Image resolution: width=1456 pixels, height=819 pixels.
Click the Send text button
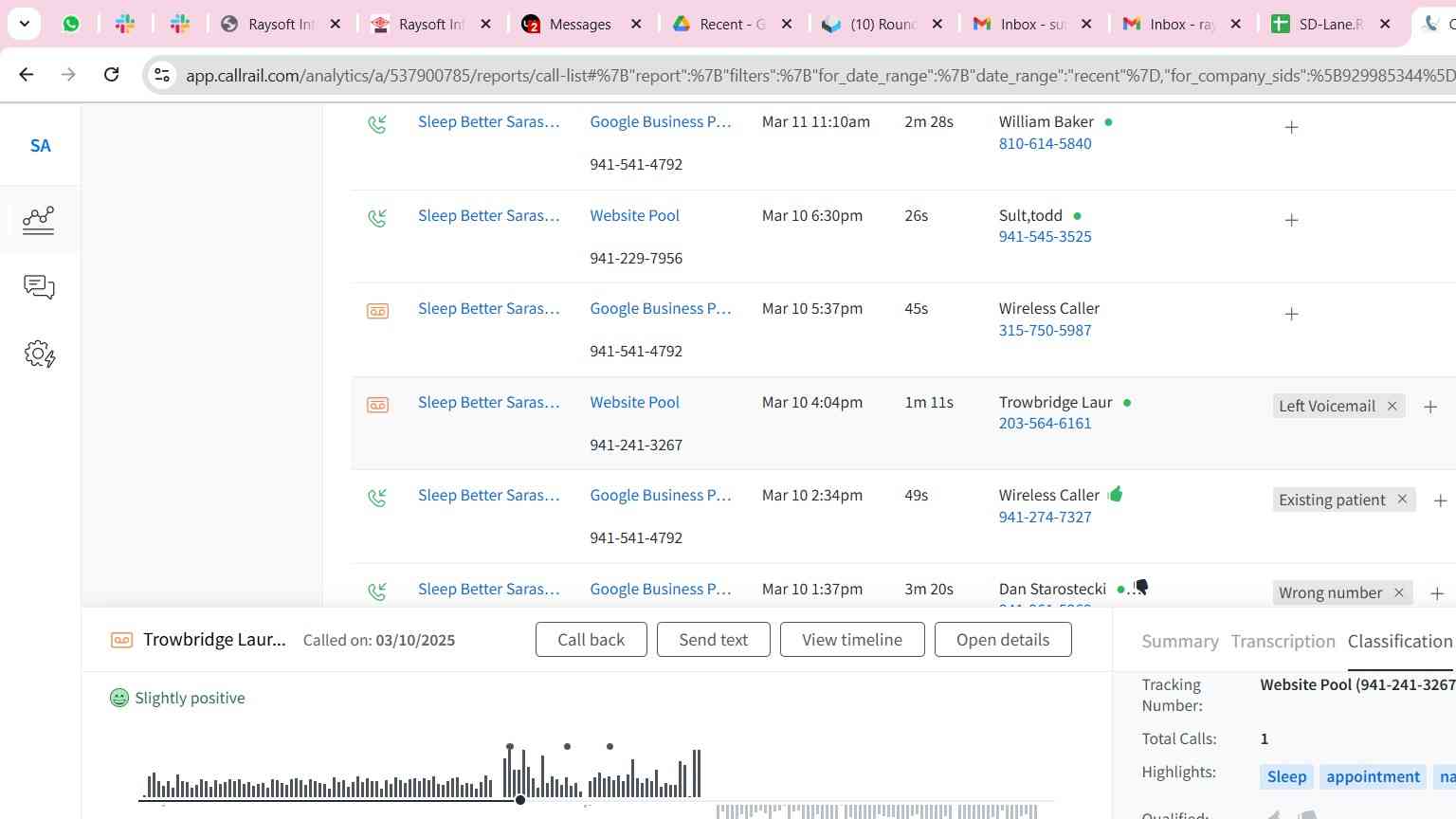coord(714,640)
